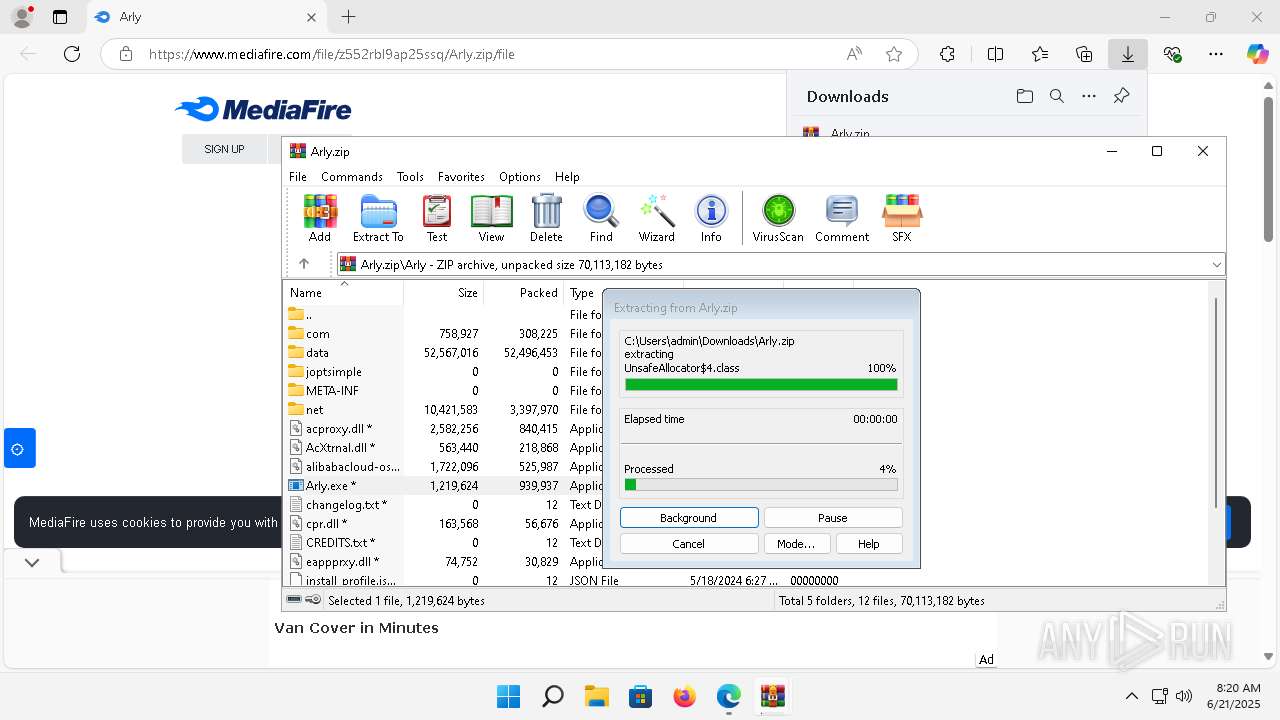This screenshot has width=1280, height=720.
Task: Click the Info toolbar icon
Action: click(711, 219)
